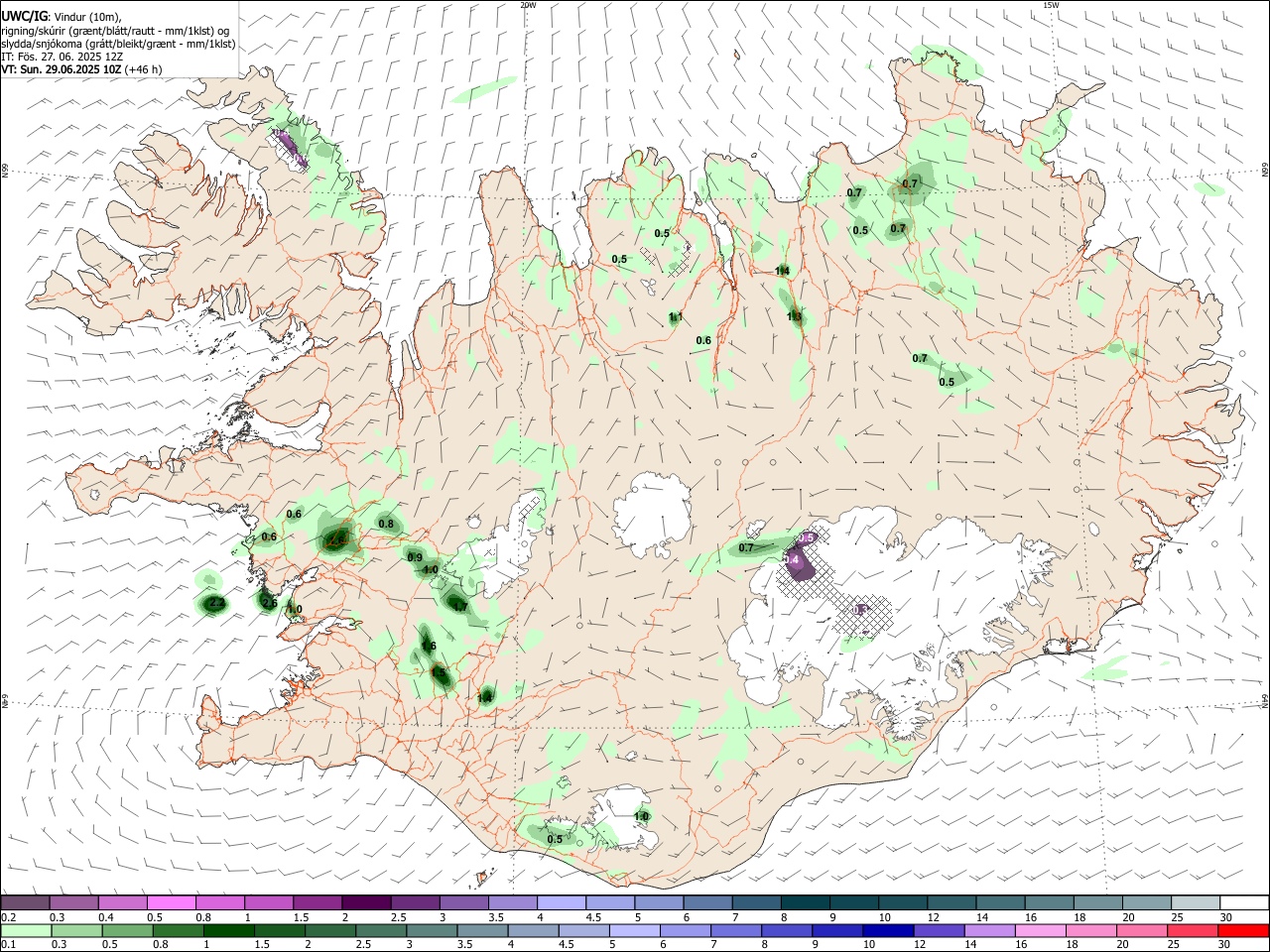The width and height of the screenshot is (1270, 952).
Task: Pick the dark mauve 0.2–0.3 swatch in the upper legend row
Action: pos(25,903)
